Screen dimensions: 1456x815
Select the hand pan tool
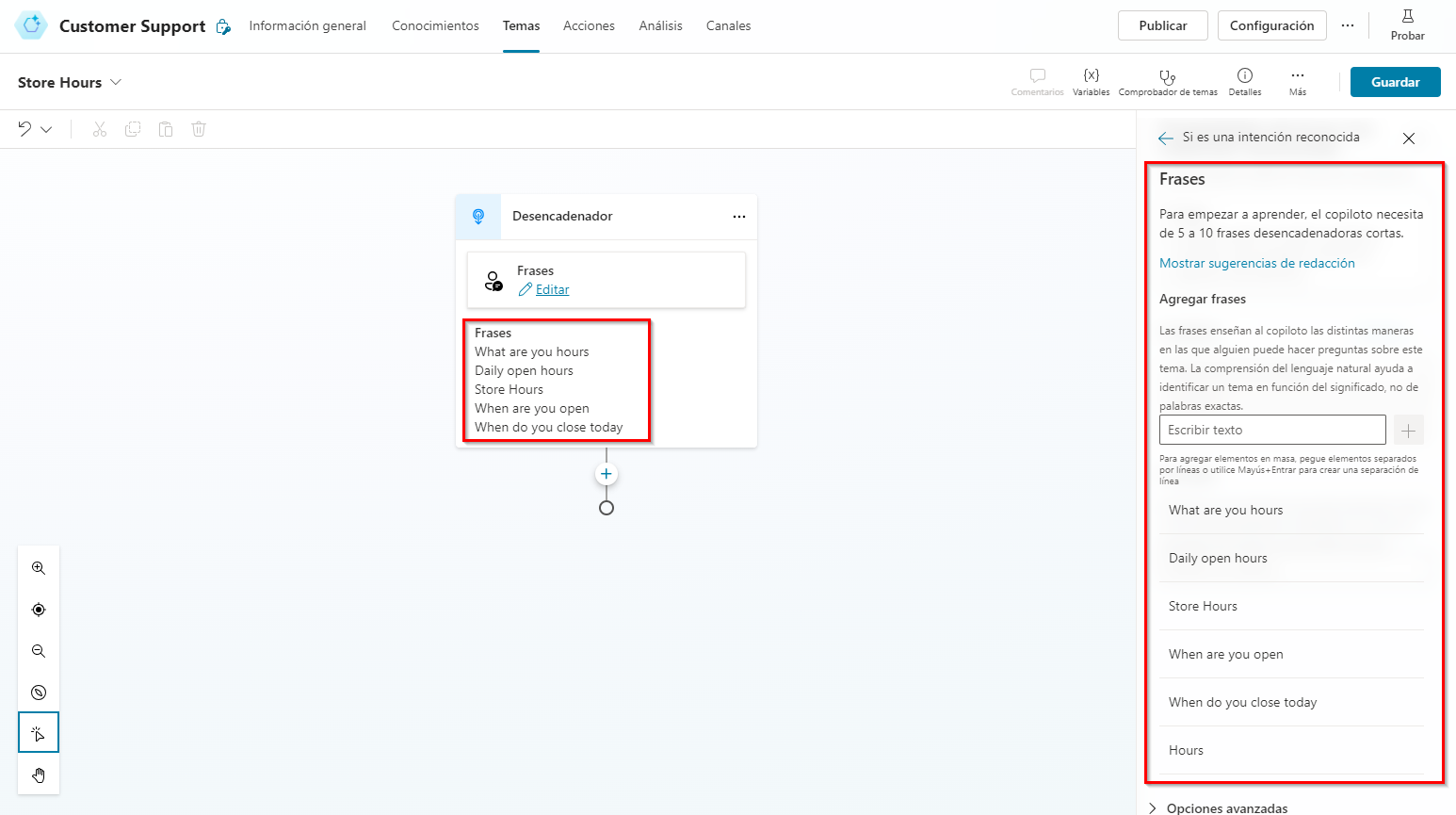coord(39,775)
